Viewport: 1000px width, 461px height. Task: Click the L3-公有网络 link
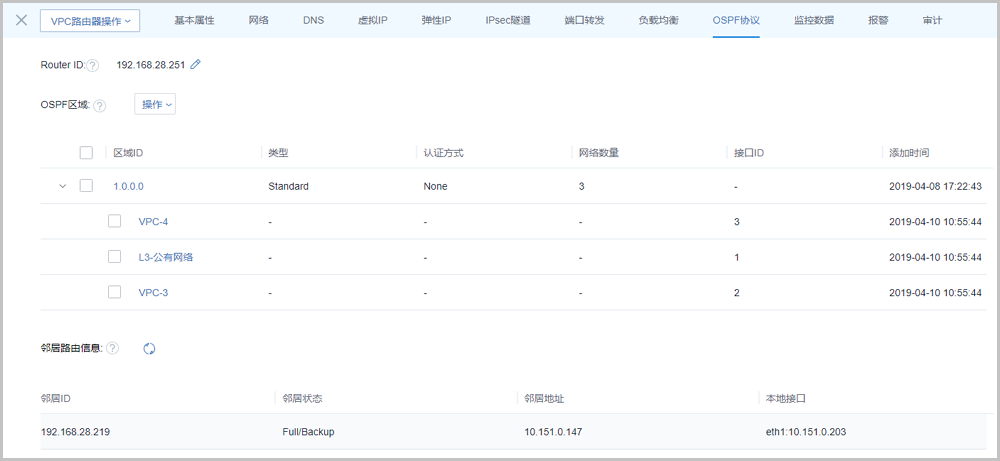coord(165,257)
